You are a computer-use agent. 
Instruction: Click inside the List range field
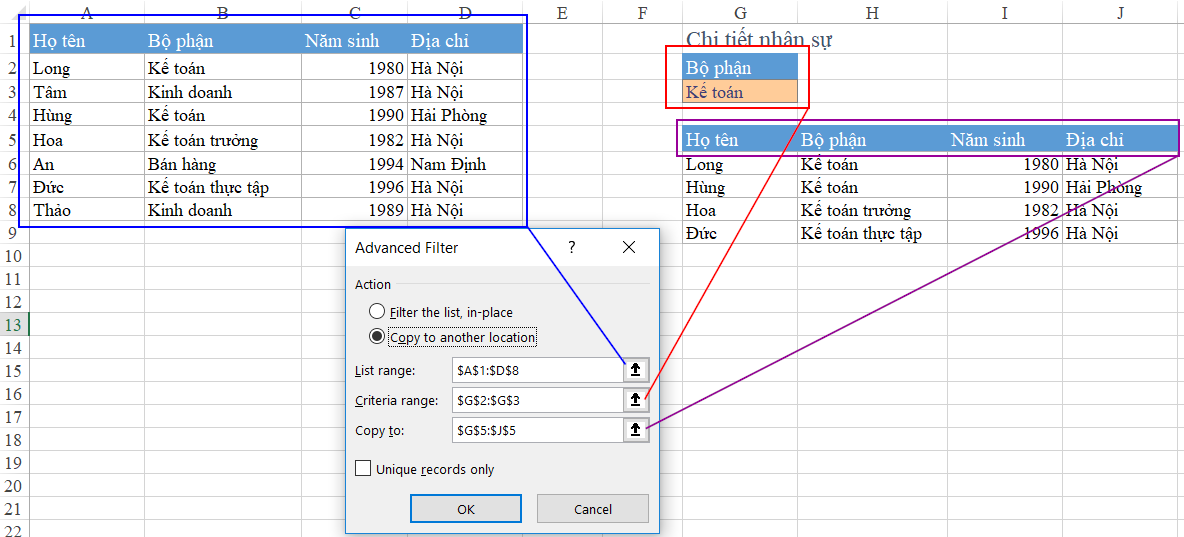[535, 370]
